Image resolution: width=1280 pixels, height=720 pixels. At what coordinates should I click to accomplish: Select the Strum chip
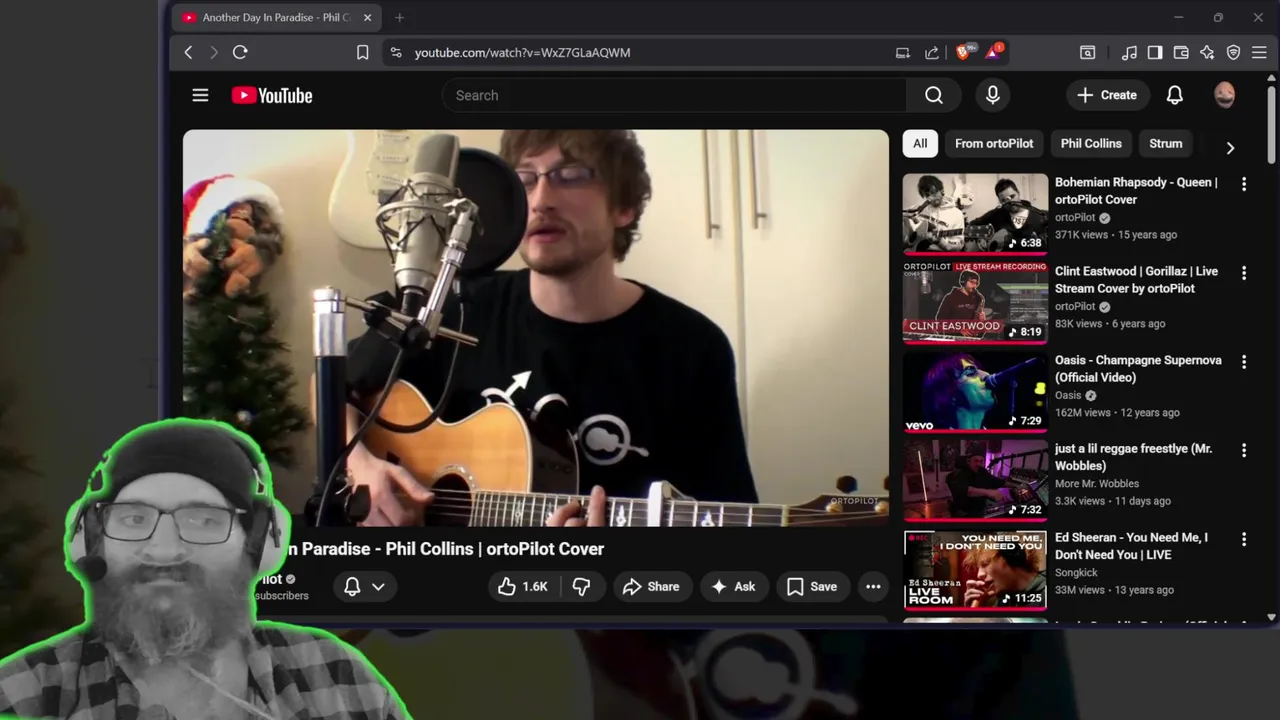1166,144
